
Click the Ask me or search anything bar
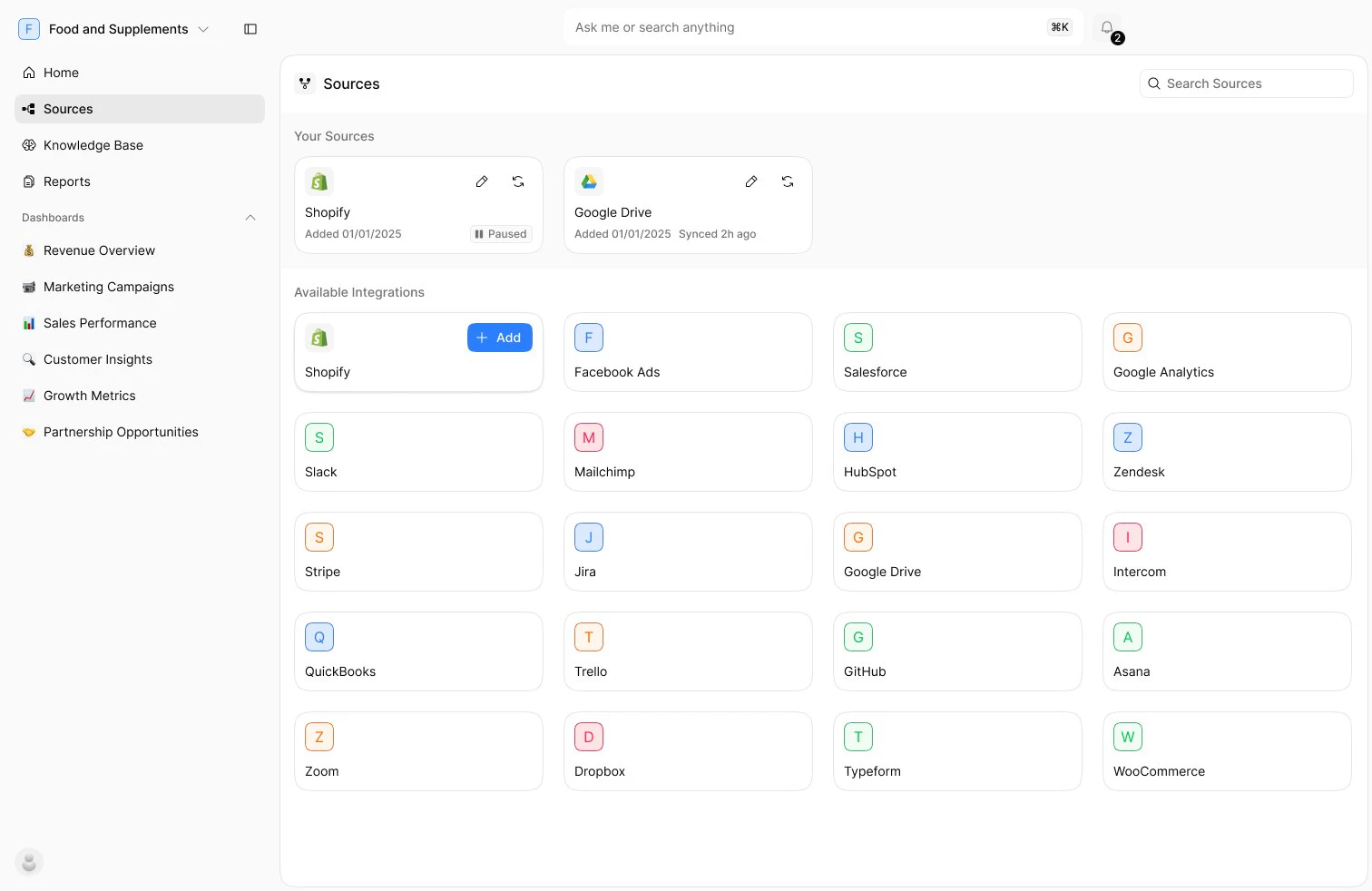(x=823, y=27)
